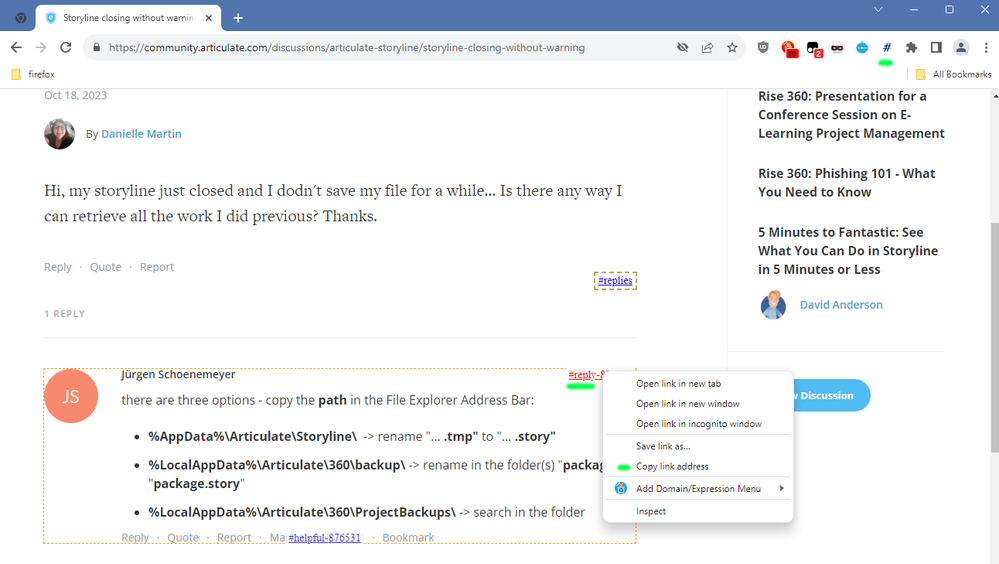Share this page via the share icon
The image size is (999, 564).
[707, 47]
